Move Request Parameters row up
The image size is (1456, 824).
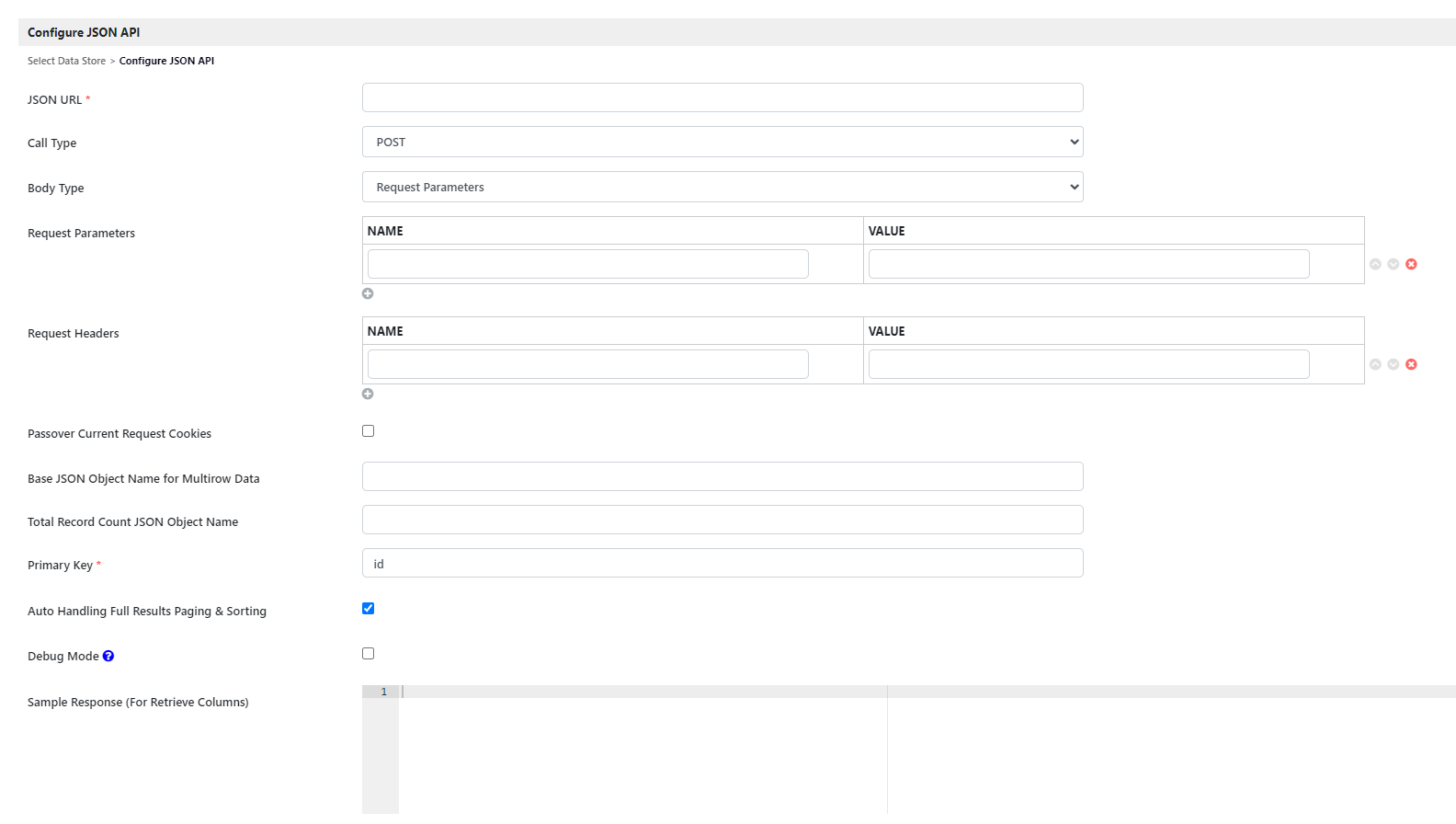(x=1375, y=264)
